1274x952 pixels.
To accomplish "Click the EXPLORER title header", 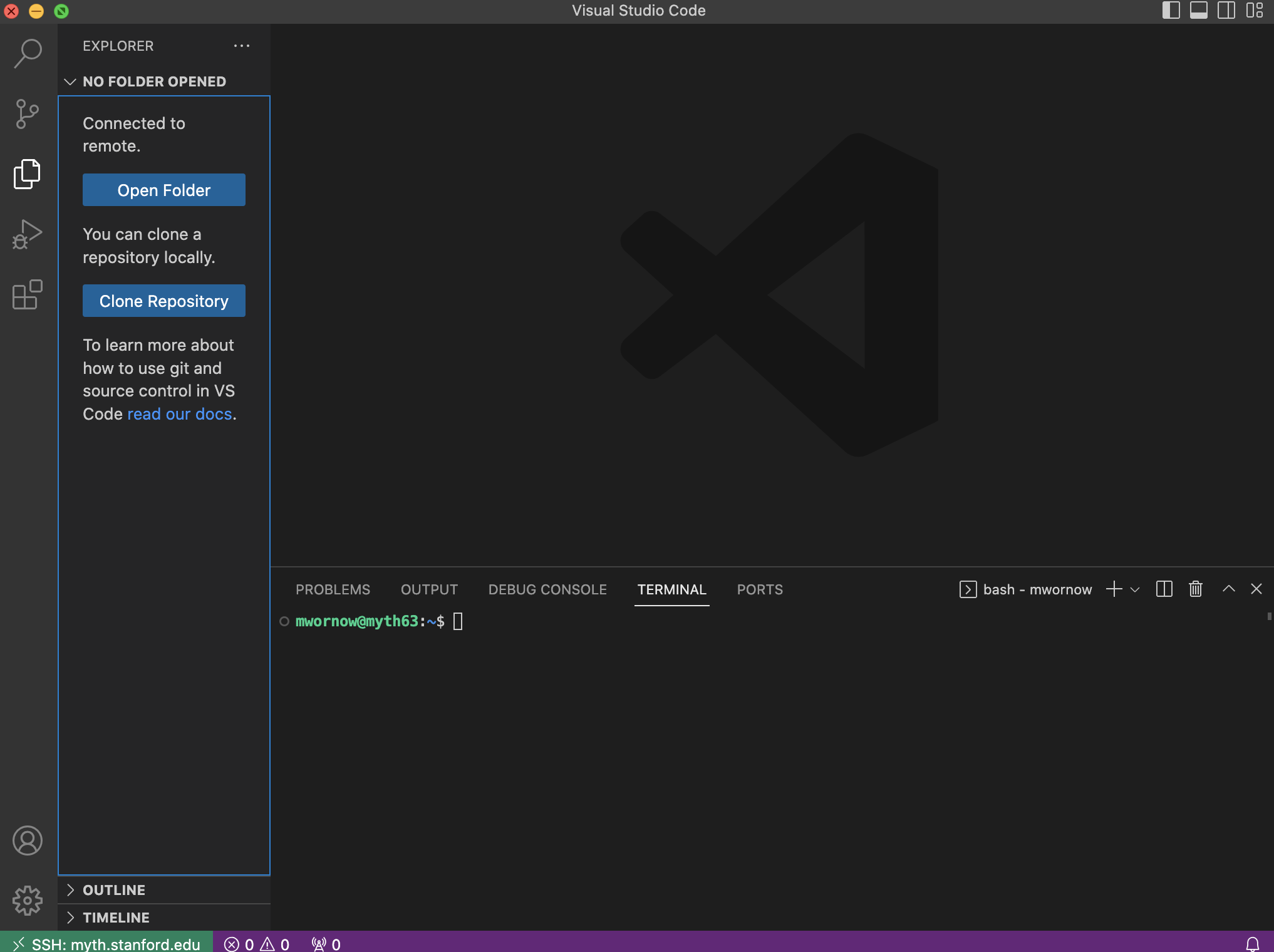I will [x=118, y=46].
